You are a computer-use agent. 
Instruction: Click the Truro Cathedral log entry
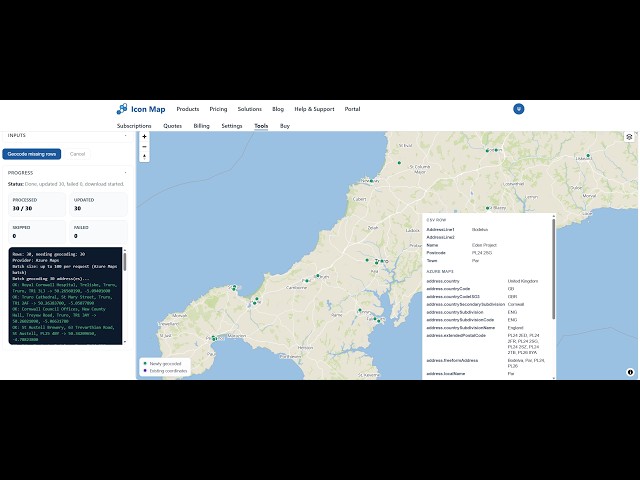(x=62, y=300)
